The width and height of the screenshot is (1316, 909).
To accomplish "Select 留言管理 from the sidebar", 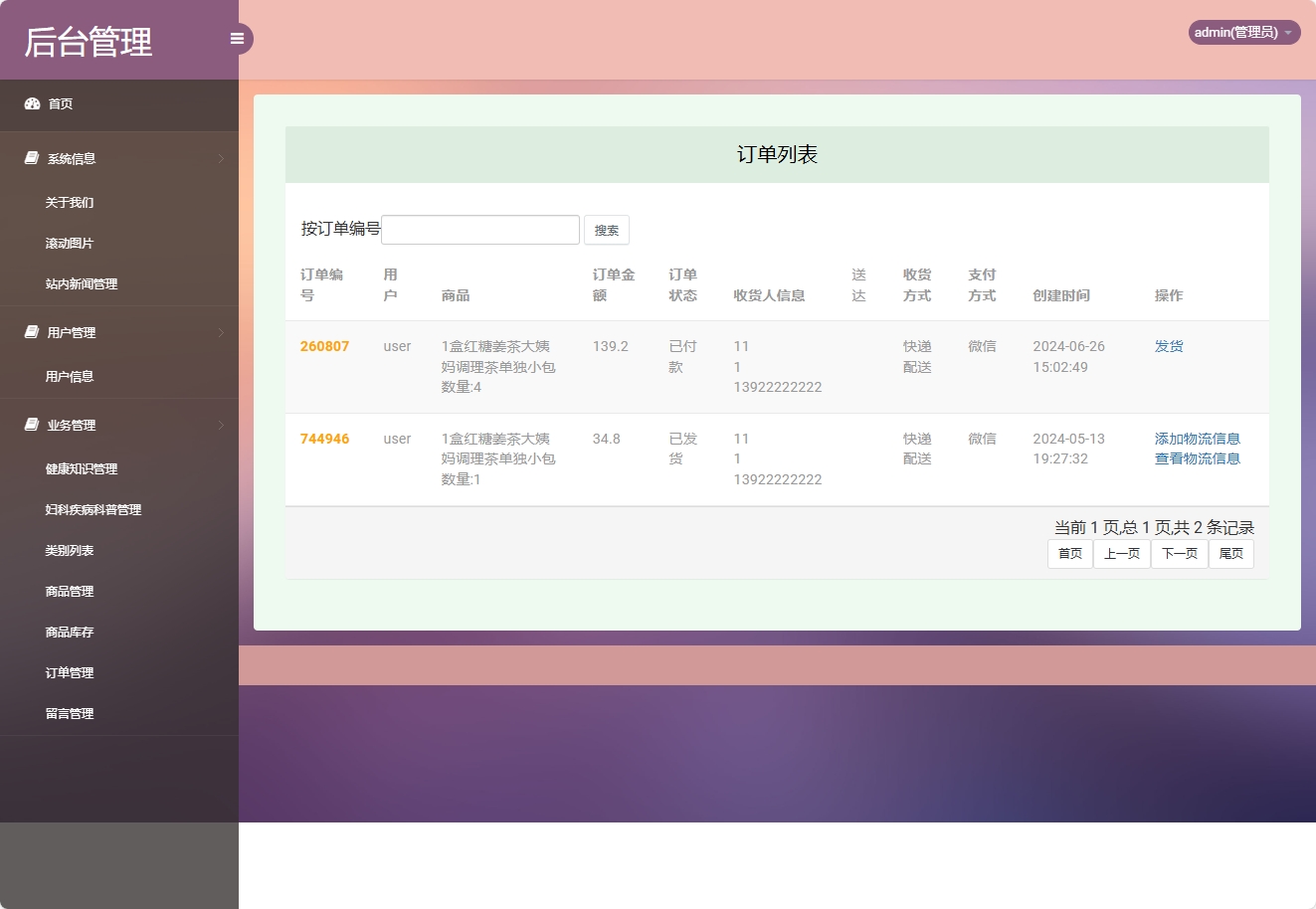I will [x=70, y=713].
